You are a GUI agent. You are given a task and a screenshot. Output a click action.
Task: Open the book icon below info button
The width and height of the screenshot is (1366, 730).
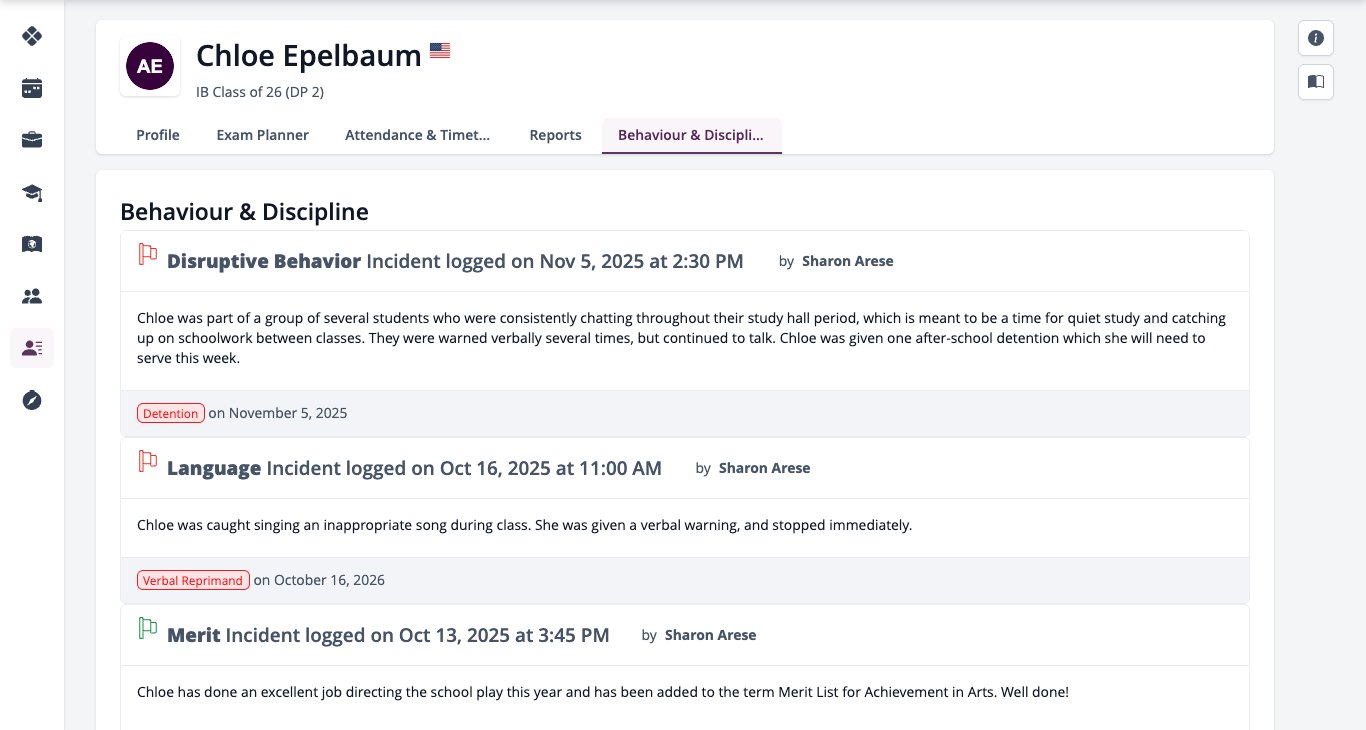(x=1316, y=81)
